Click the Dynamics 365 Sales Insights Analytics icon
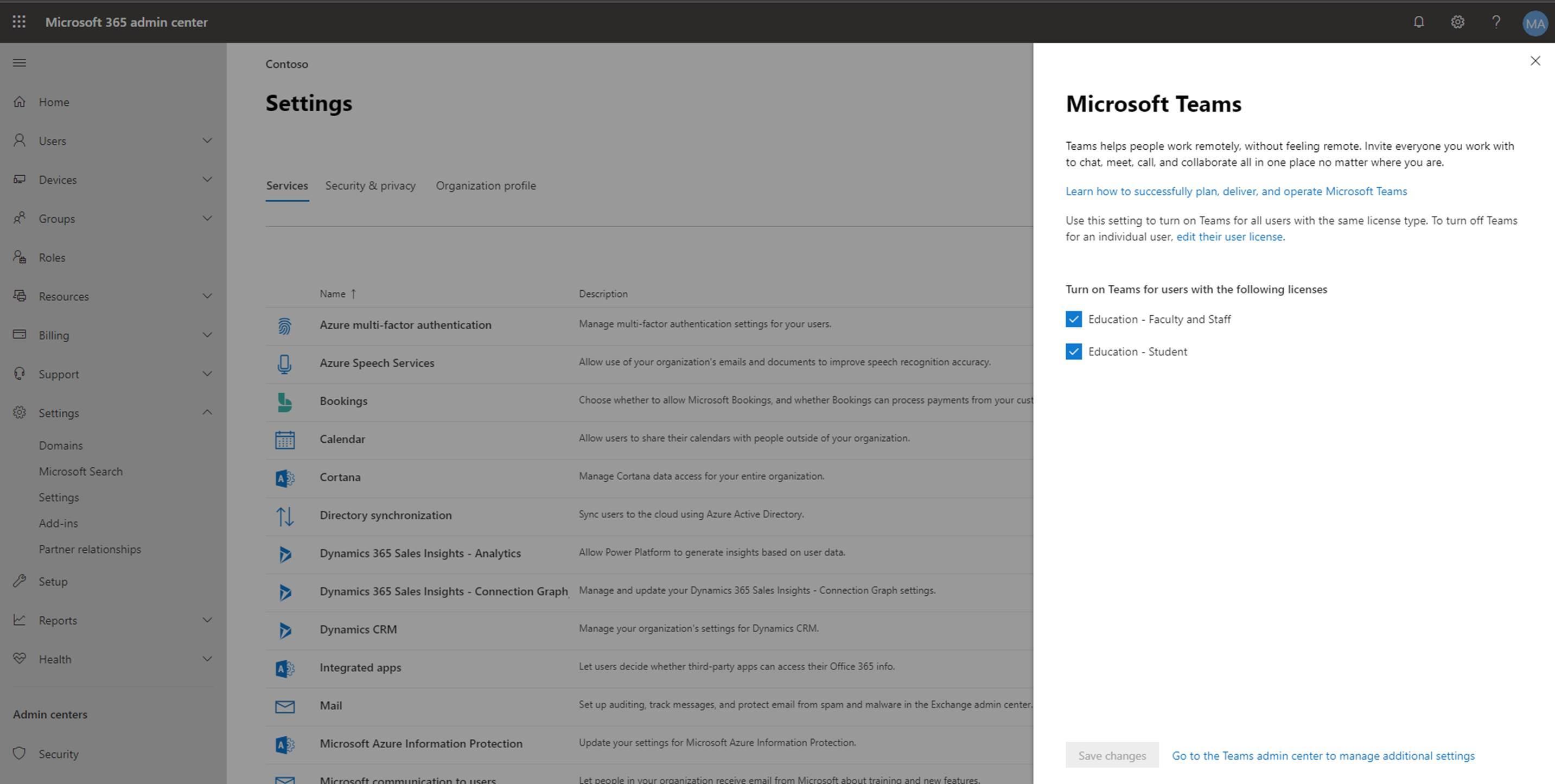Viewport: 1555px width, 784px height. [285, 553]
